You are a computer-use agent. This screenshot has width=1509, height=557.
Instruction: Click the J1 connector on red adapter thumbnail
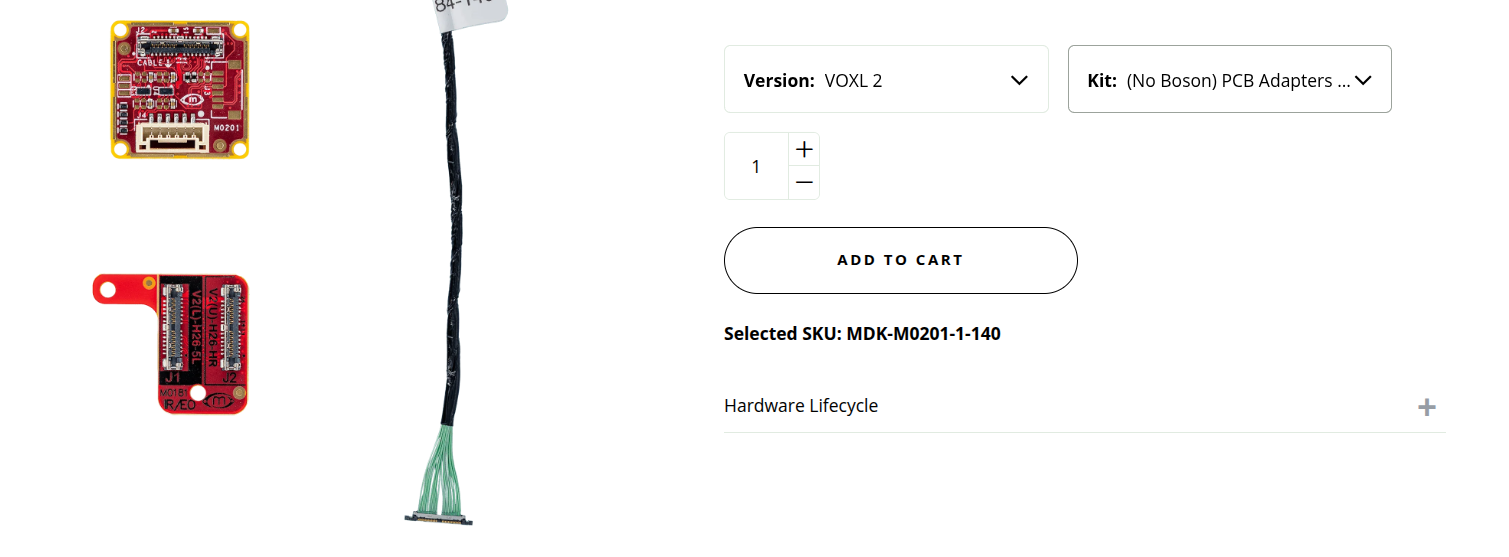(172, 332)
